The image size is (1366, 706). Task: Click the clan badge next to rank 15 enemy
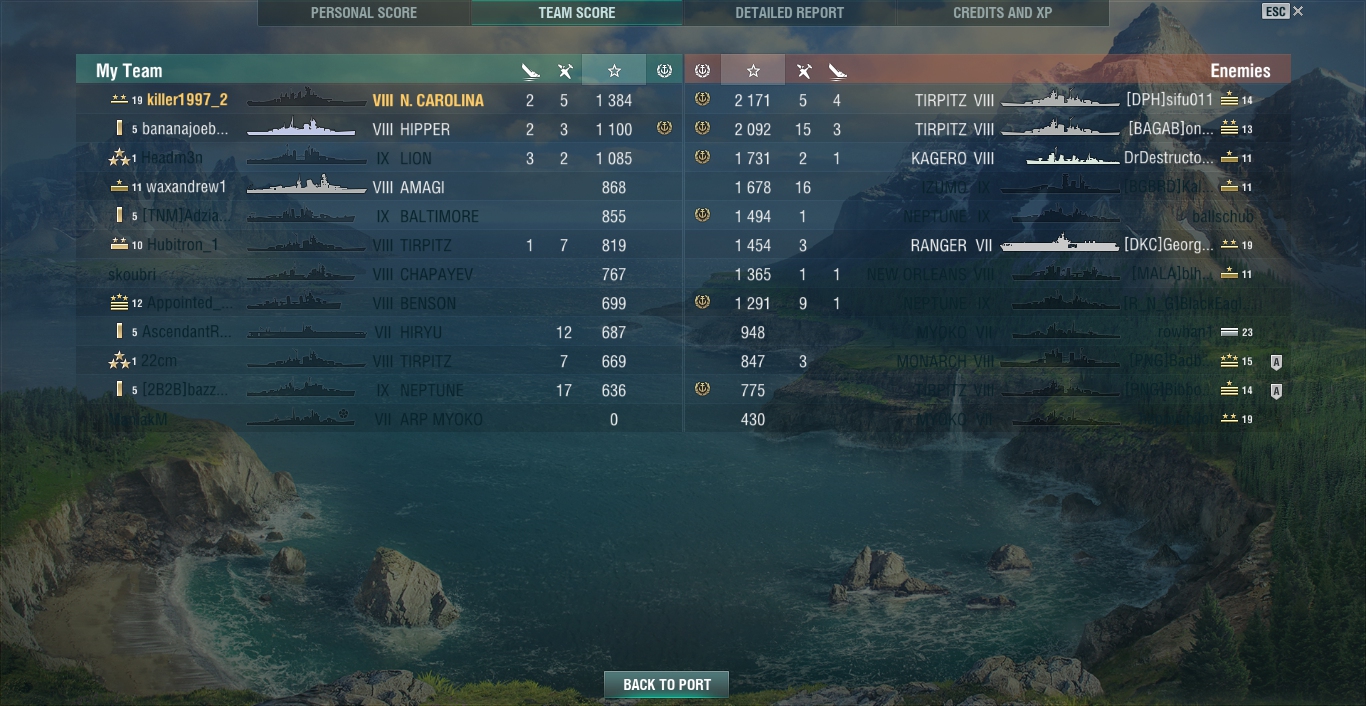tap(1276, 362)
